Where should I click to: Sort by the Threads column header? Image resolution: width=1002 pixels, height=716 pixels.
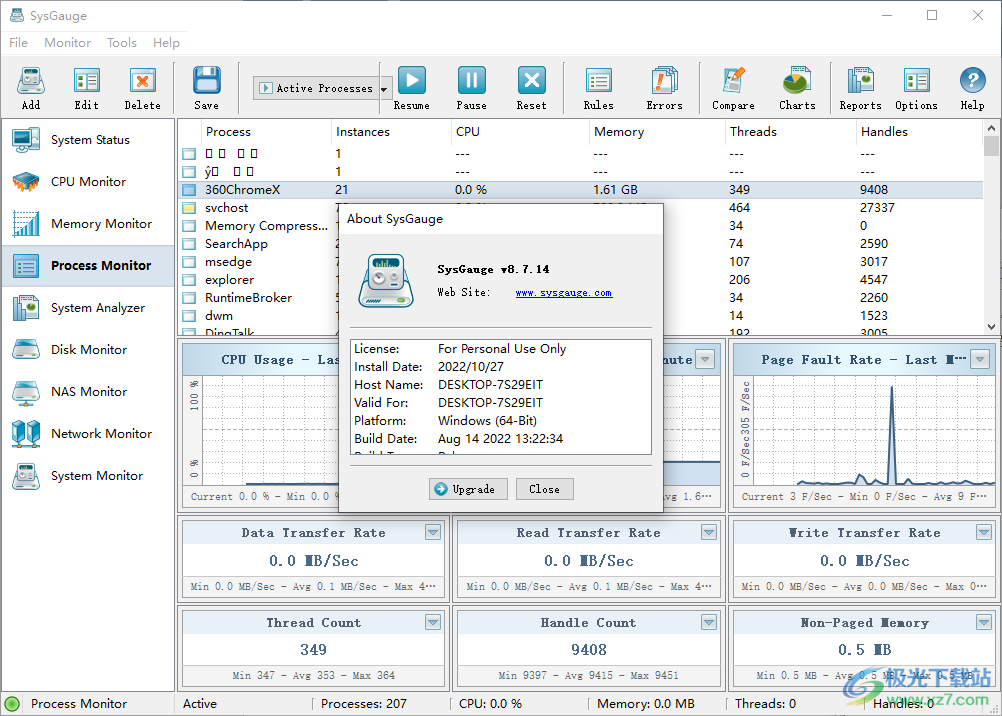(x=790, y=132)
